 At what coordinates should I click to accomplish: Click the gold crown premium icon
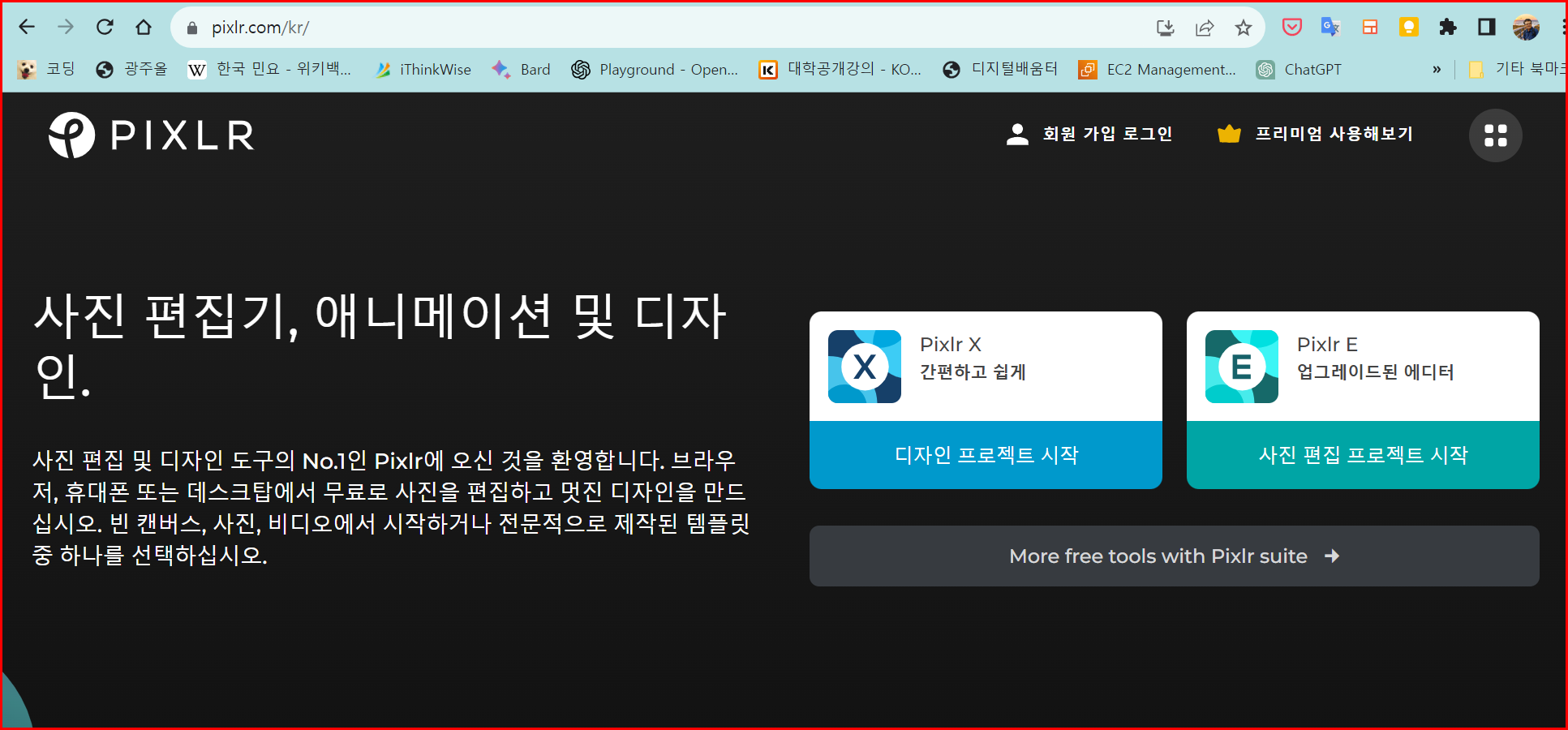[1229, 134]
